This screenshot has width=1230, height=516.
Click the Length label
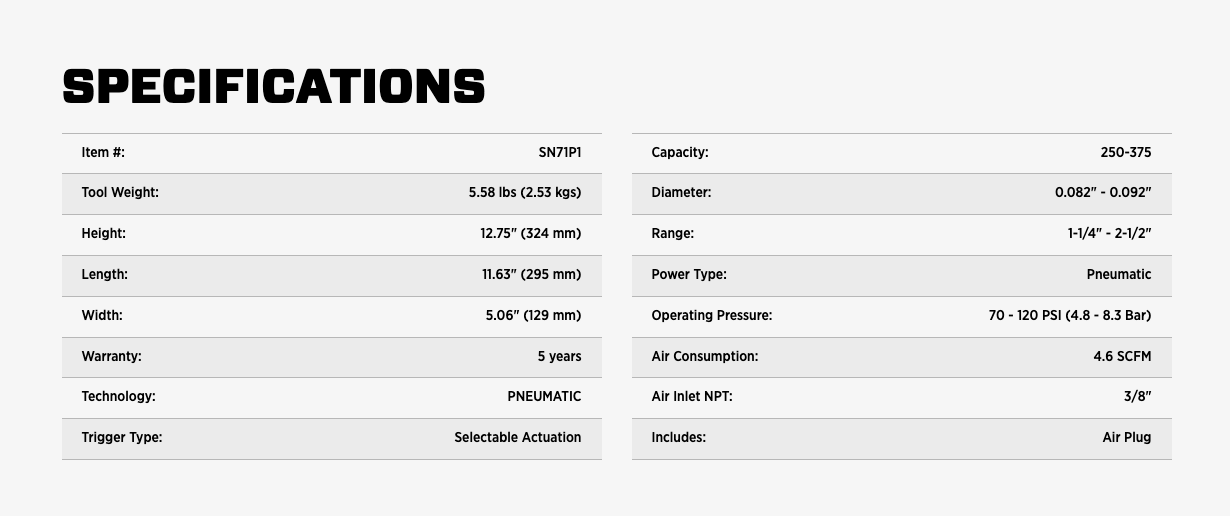[104, 275]
